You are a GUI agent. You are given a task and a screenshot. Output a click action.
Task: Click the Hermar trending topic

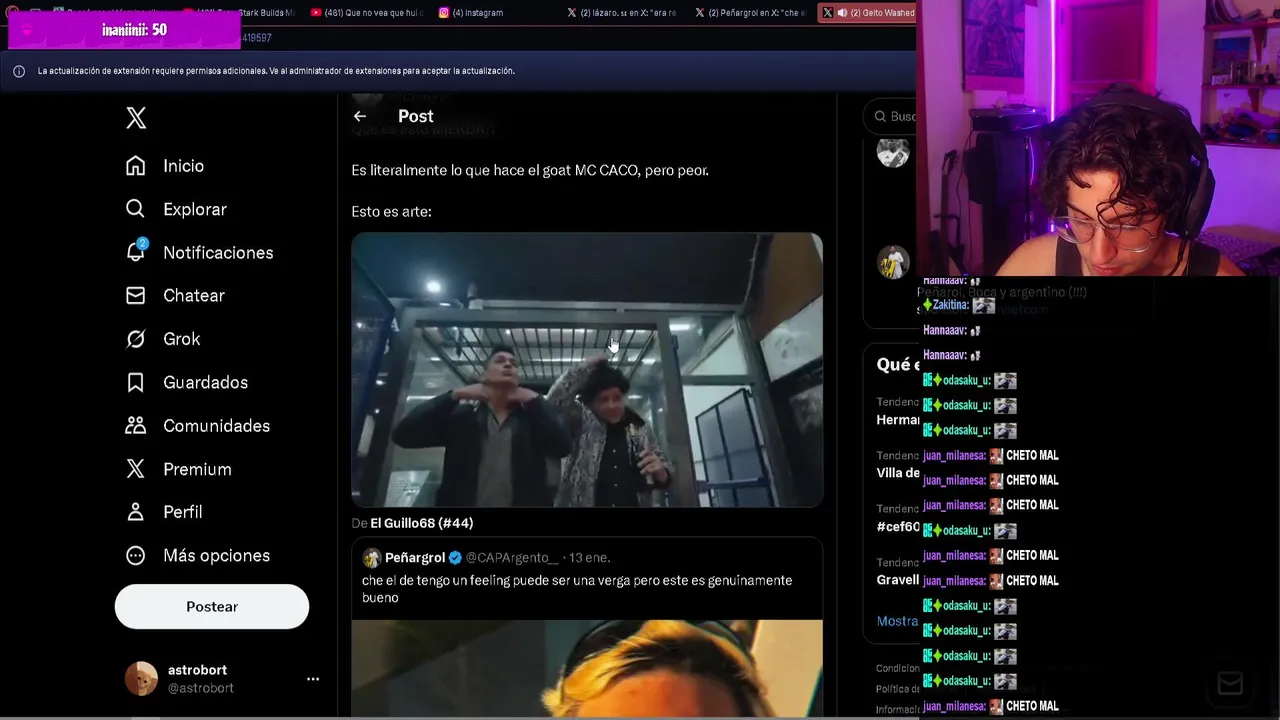point(897,420)
